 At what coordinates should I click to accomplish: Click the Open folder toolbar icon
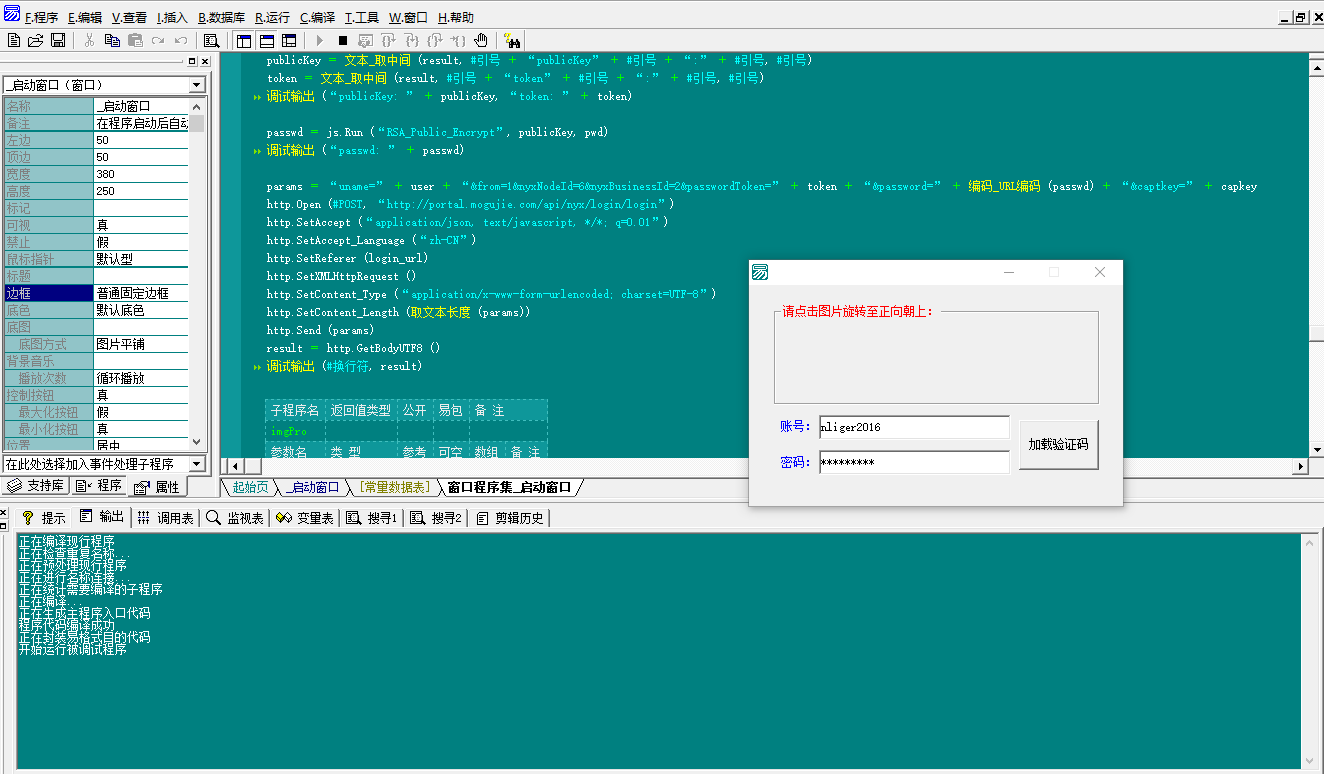(36, 41)
